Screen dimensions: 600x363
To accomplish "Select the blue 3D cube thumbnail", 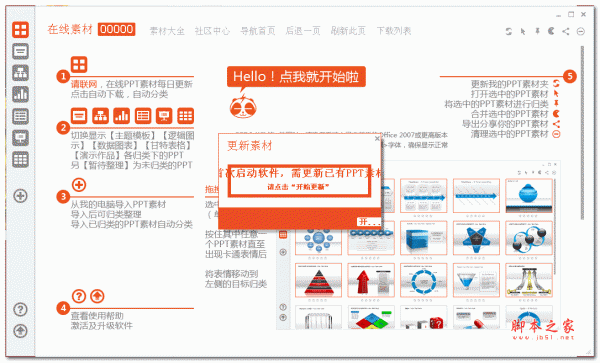I will click(424, 238).
